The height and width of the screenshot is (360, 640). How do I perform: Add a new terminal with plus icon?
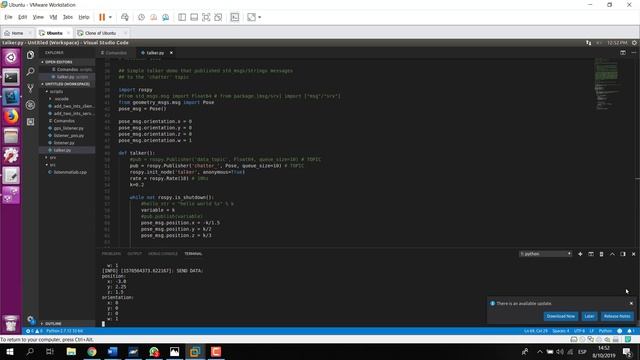click(x=580, y=254)
